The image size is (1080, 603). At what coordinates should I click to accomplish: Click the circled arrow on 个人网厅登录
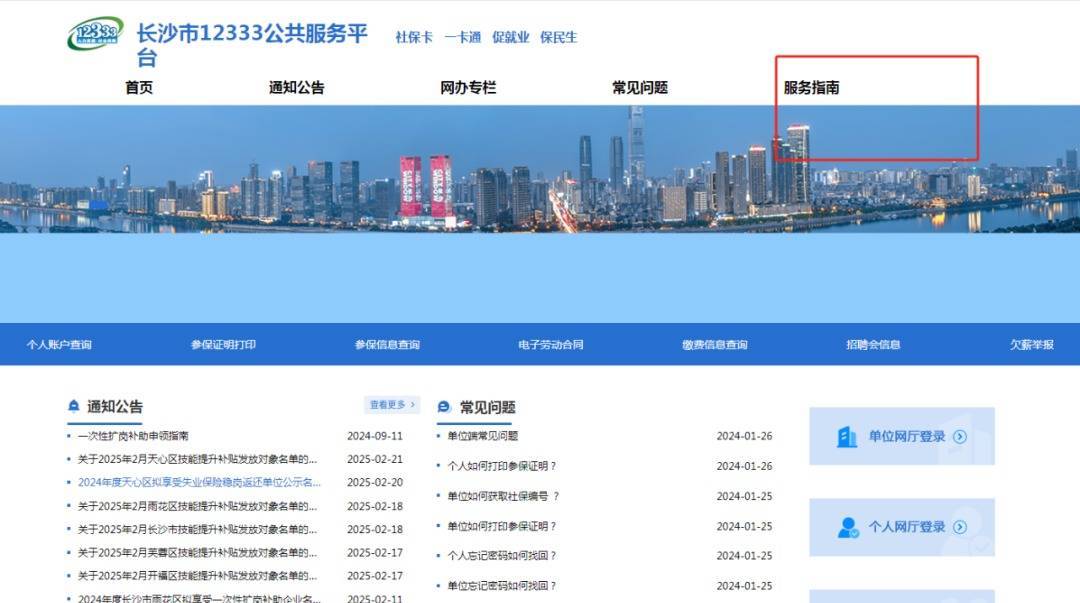pos(960,527)
